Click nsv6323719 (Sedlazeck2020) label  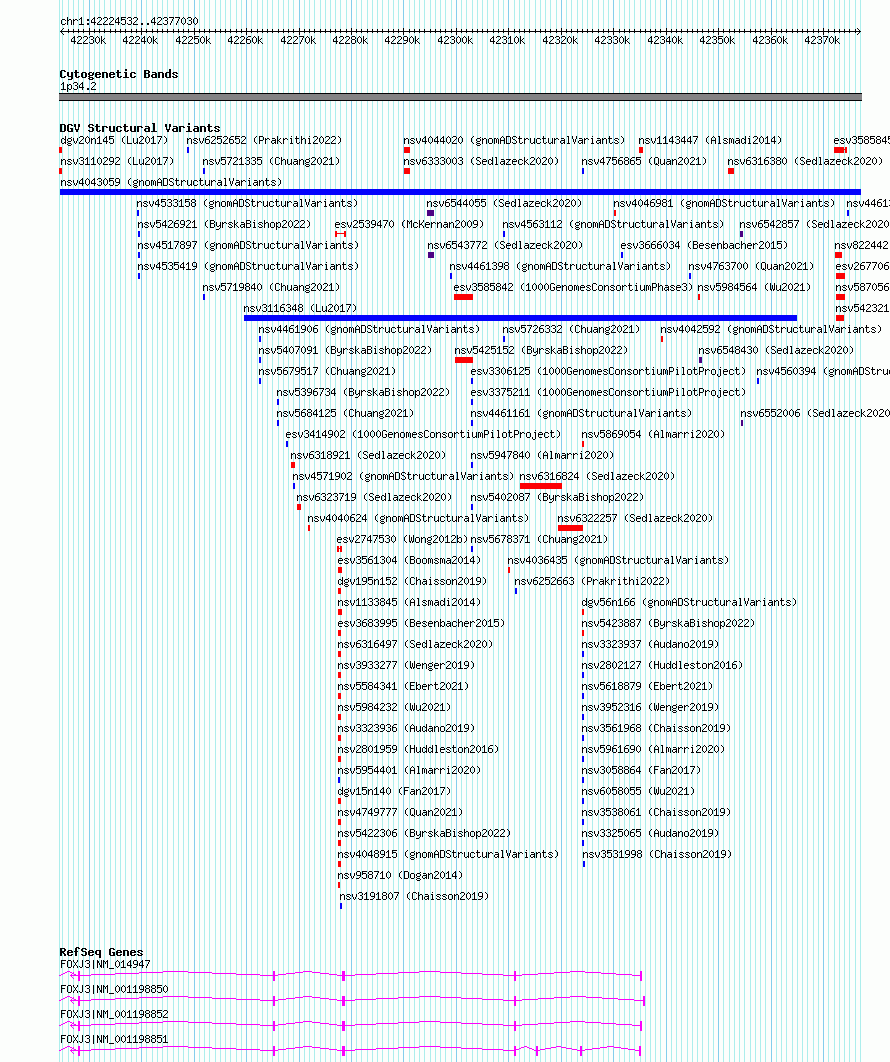[x=374, y=497]
